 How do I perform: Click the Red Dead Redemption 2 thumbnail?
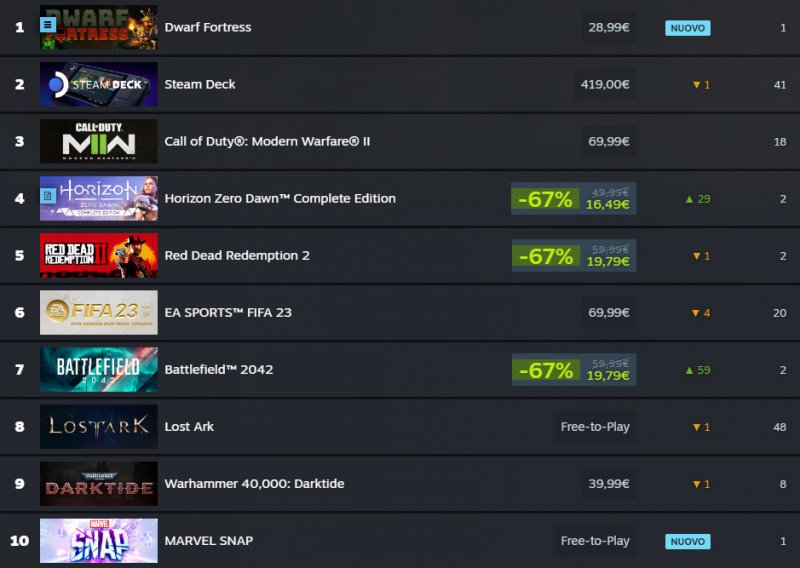[x=98, y=255]
